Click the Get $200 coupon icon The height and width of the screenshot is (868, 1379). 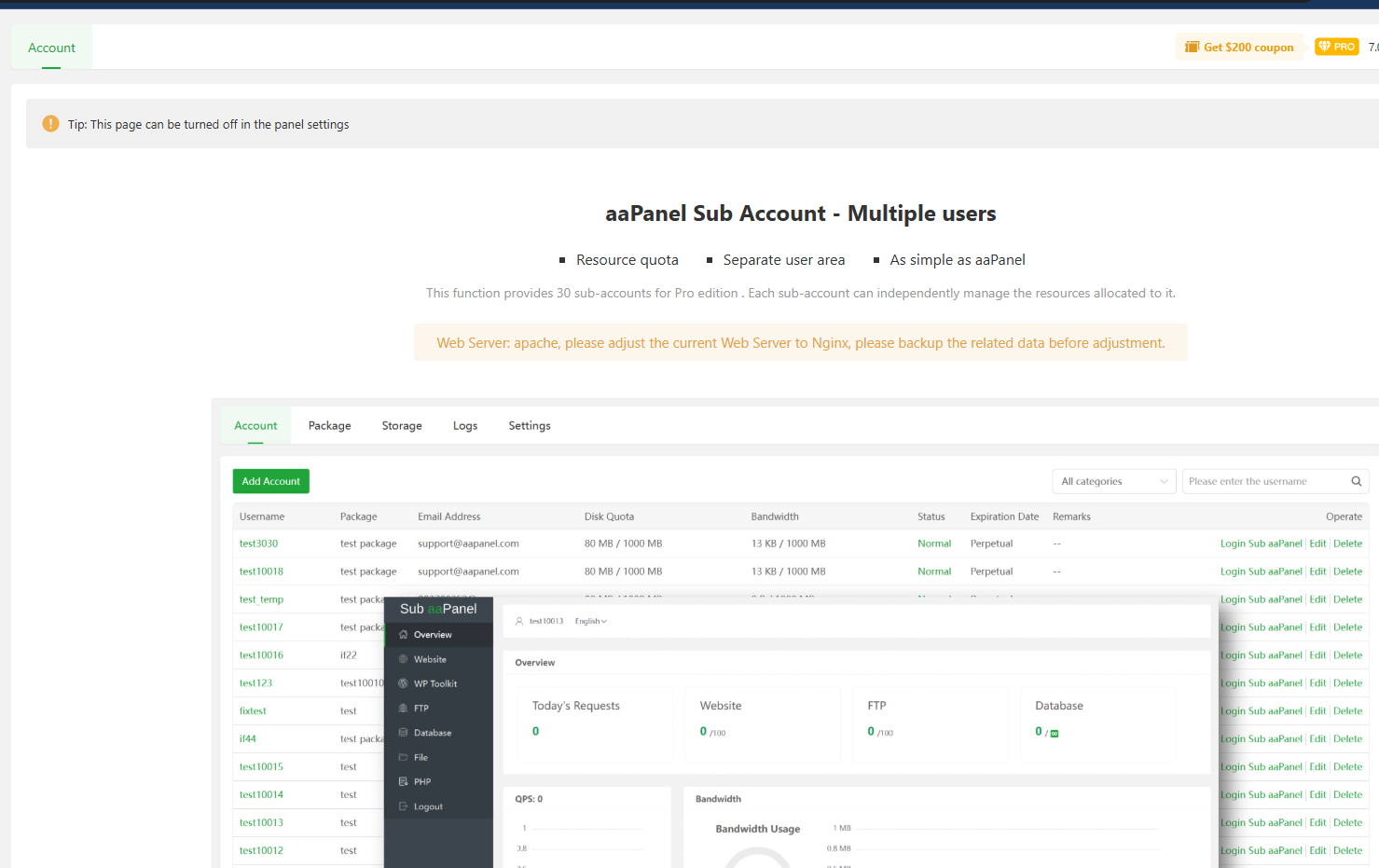[1192, 48]
